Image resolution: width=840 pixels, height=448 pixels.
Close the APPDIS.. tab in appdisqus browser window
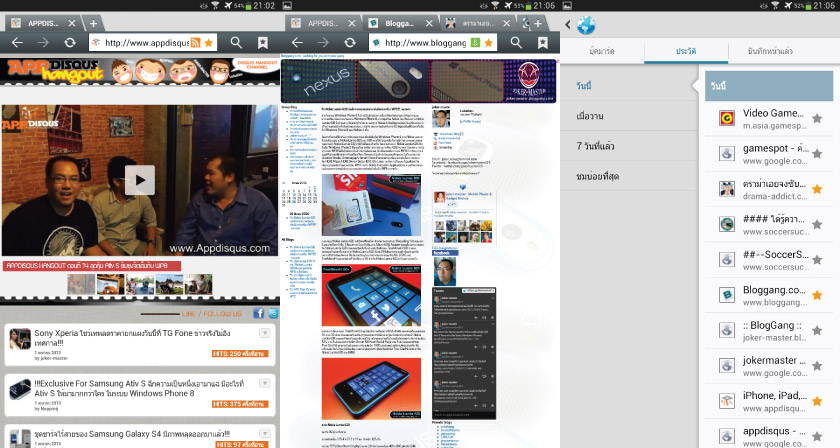point(72,24)
